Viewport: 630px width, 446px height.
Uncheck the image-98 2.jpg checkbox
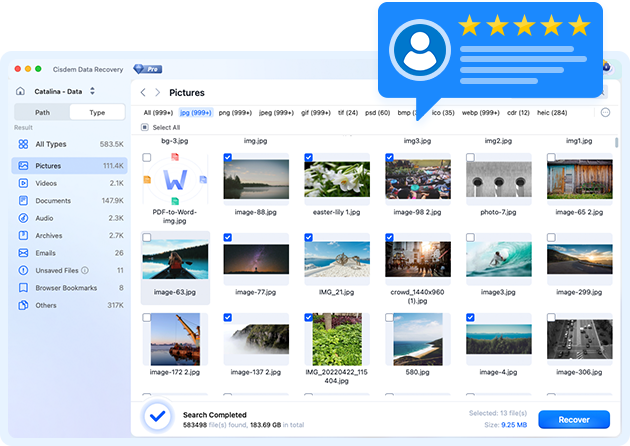coord(389,158)
